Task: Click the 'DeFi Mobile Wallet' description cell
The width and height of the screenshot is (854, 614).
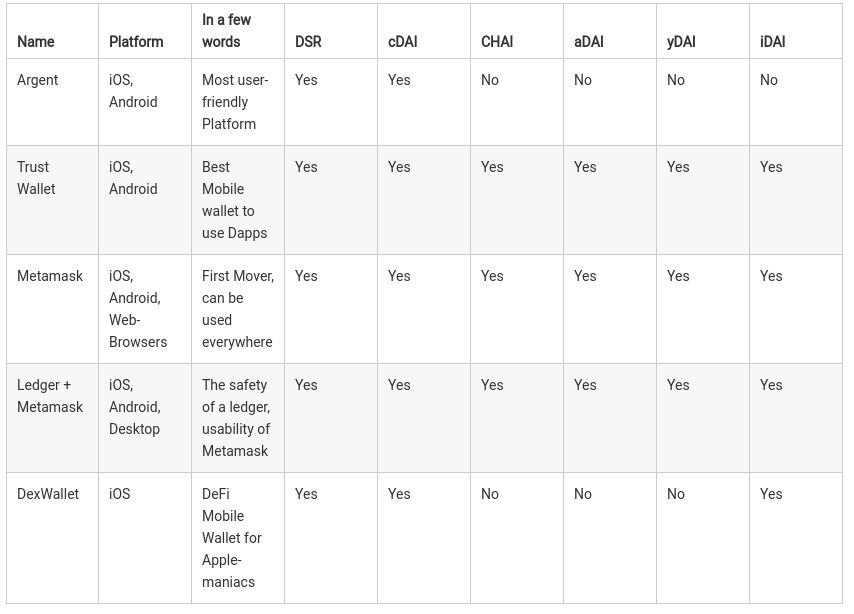Action: point(232,538)
